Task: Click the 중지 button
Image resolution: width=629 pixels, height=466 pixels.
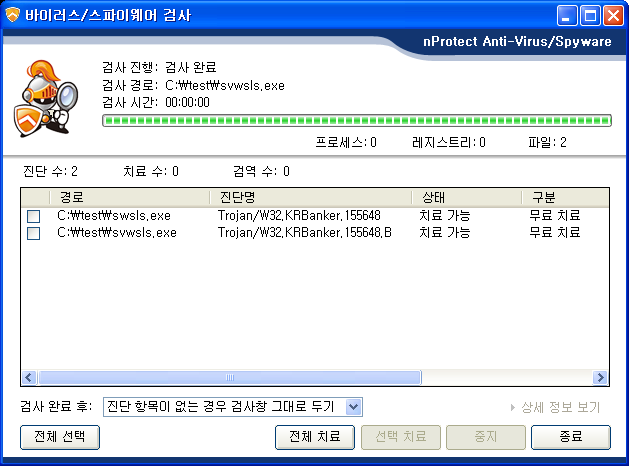Action: [486, 437]
